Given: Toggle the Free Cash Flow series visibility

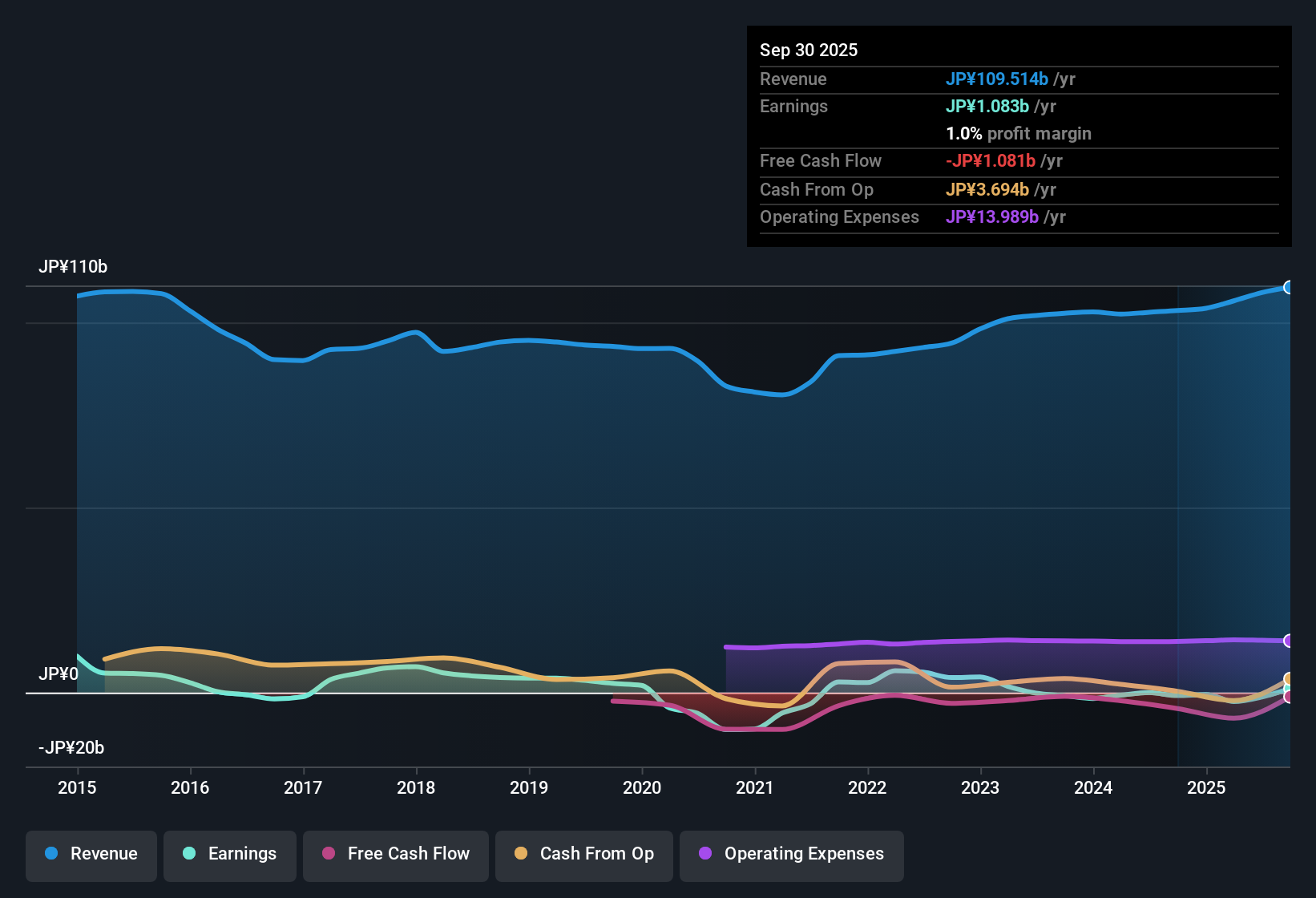Looking at the screenshot, I should click(x=395, y=854).
